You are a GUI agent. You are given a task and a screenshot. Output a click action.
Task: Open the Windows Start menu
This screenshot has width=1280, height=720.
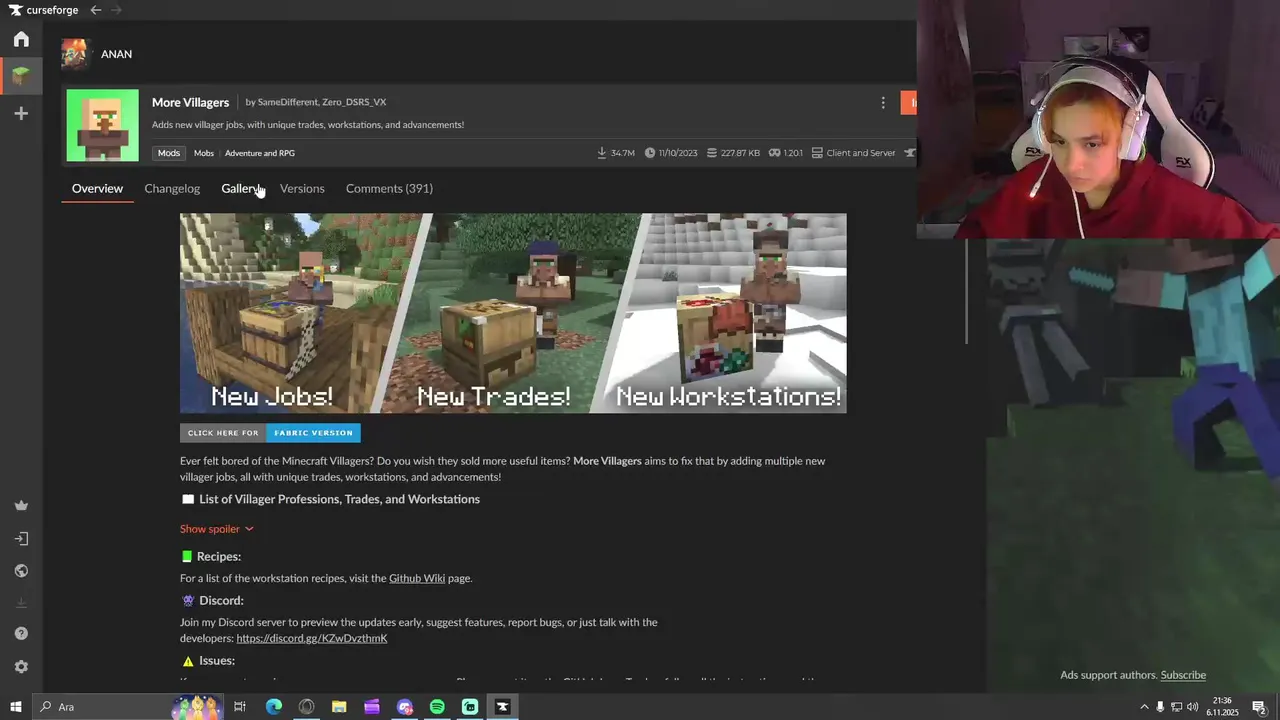(x=15, y=707)
